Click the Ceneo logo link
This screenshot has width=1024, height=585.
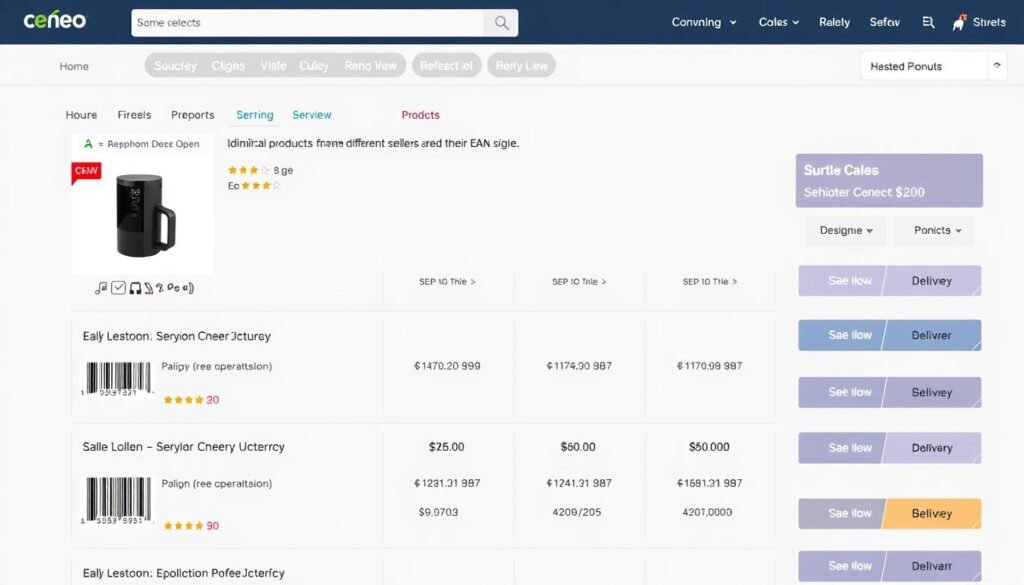pos(55,22)
